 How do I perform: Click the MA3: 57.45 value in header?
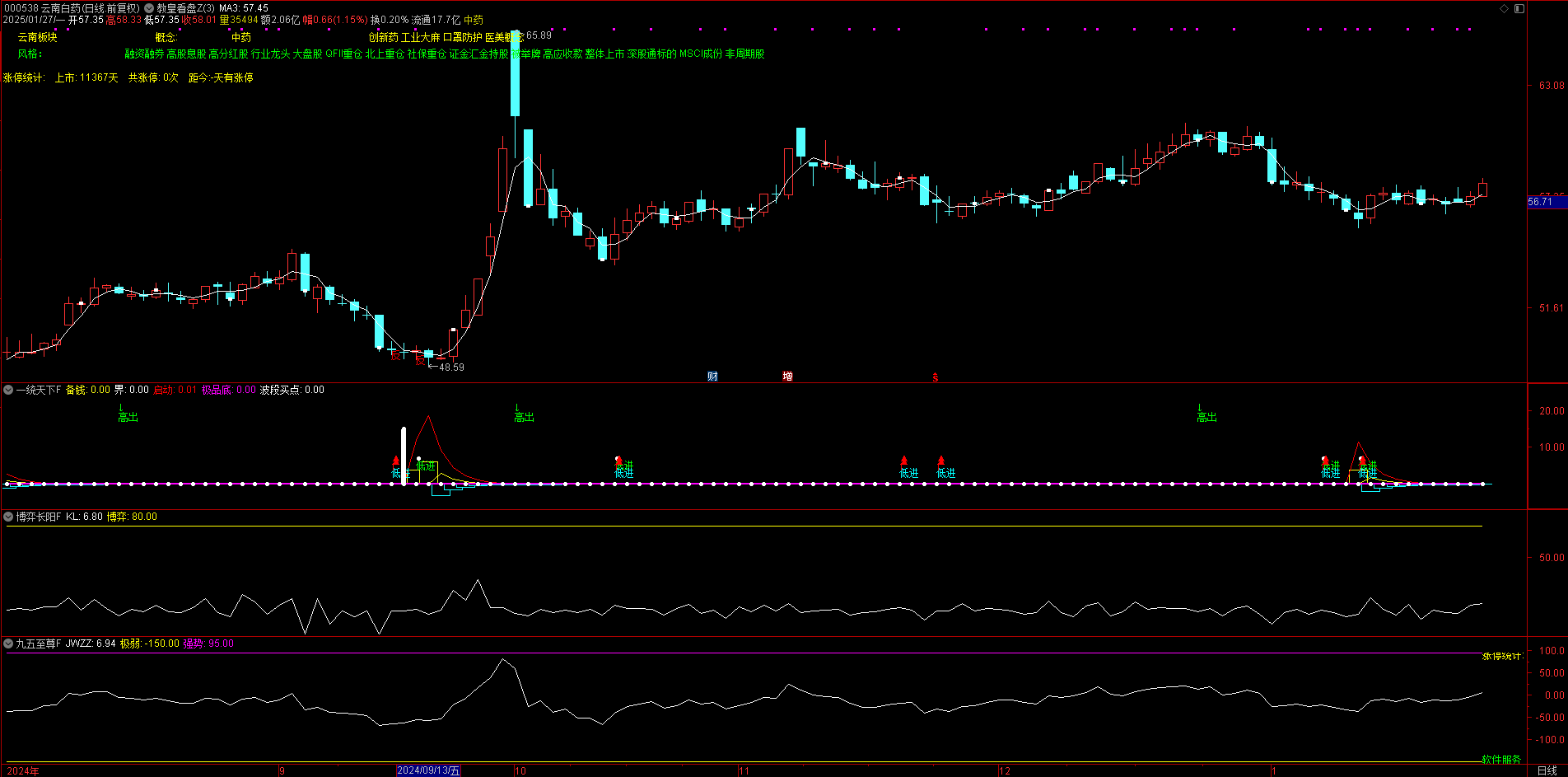[x=244, y=8]
